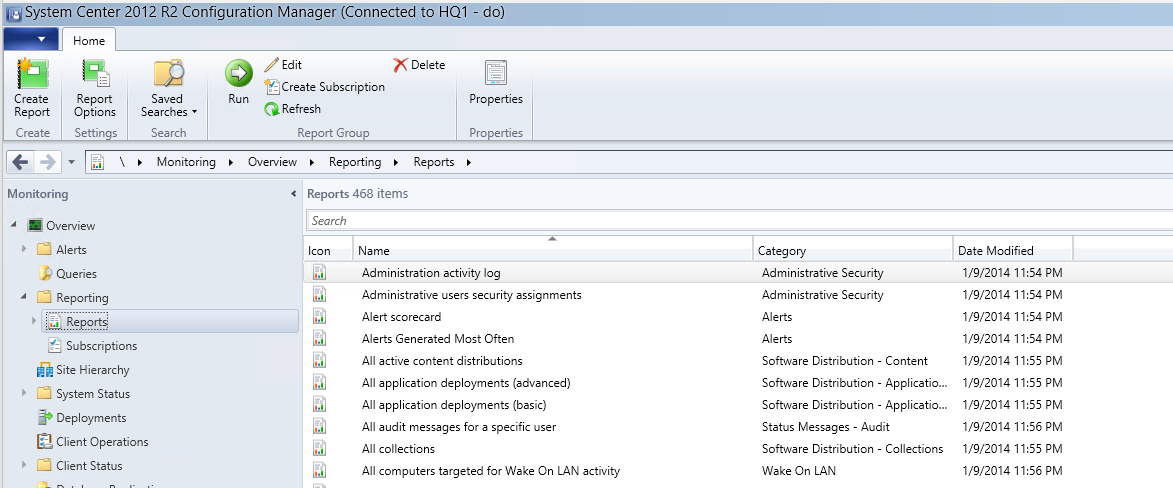Select All audit messages for a specific user

pyautogui.click(x=459, y=427)
